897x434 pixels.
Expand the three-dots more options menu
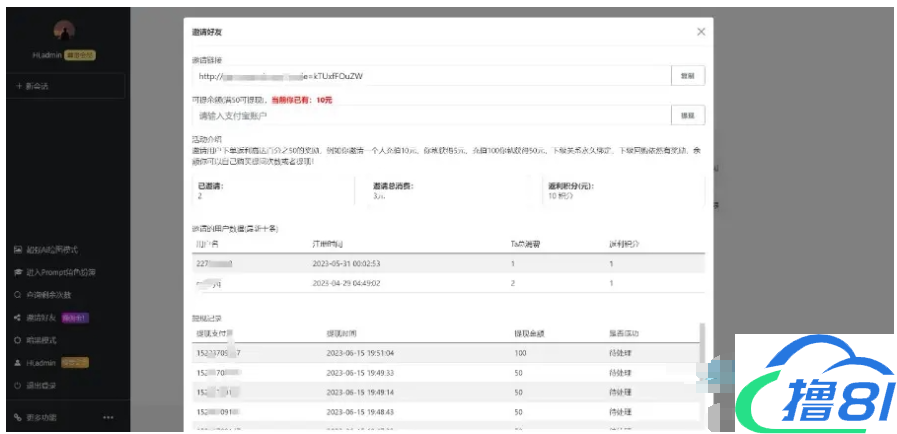coord(108,417)
